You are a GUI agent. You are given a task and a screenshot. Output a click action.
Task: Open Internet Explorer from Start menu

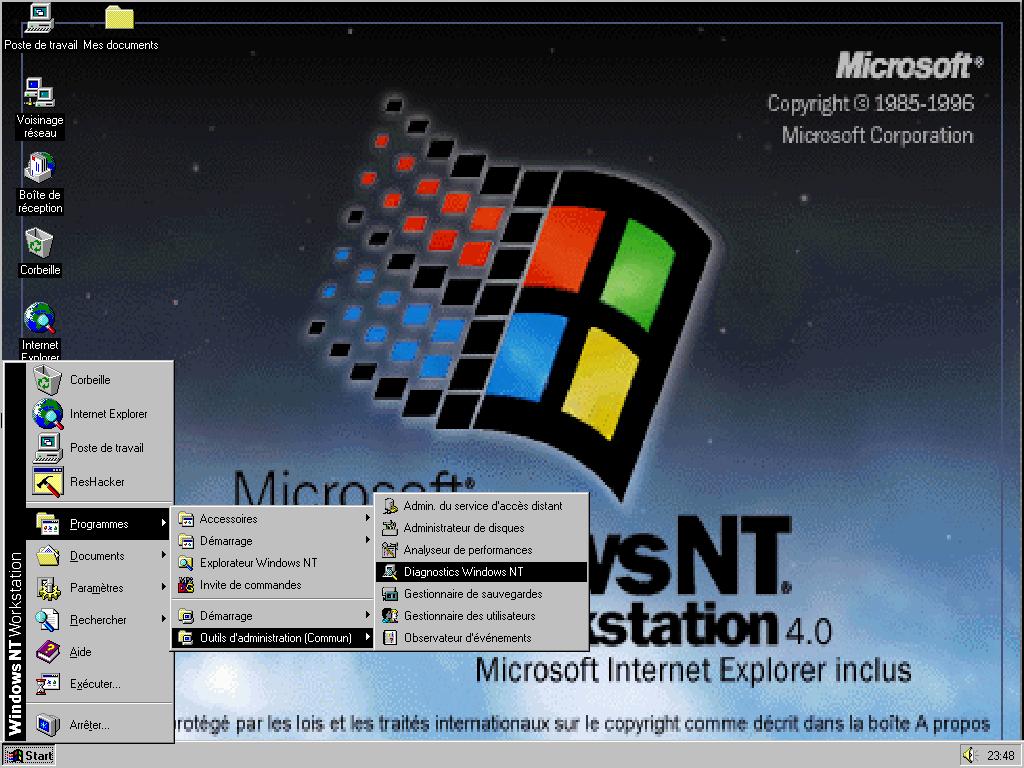(107, 414)
